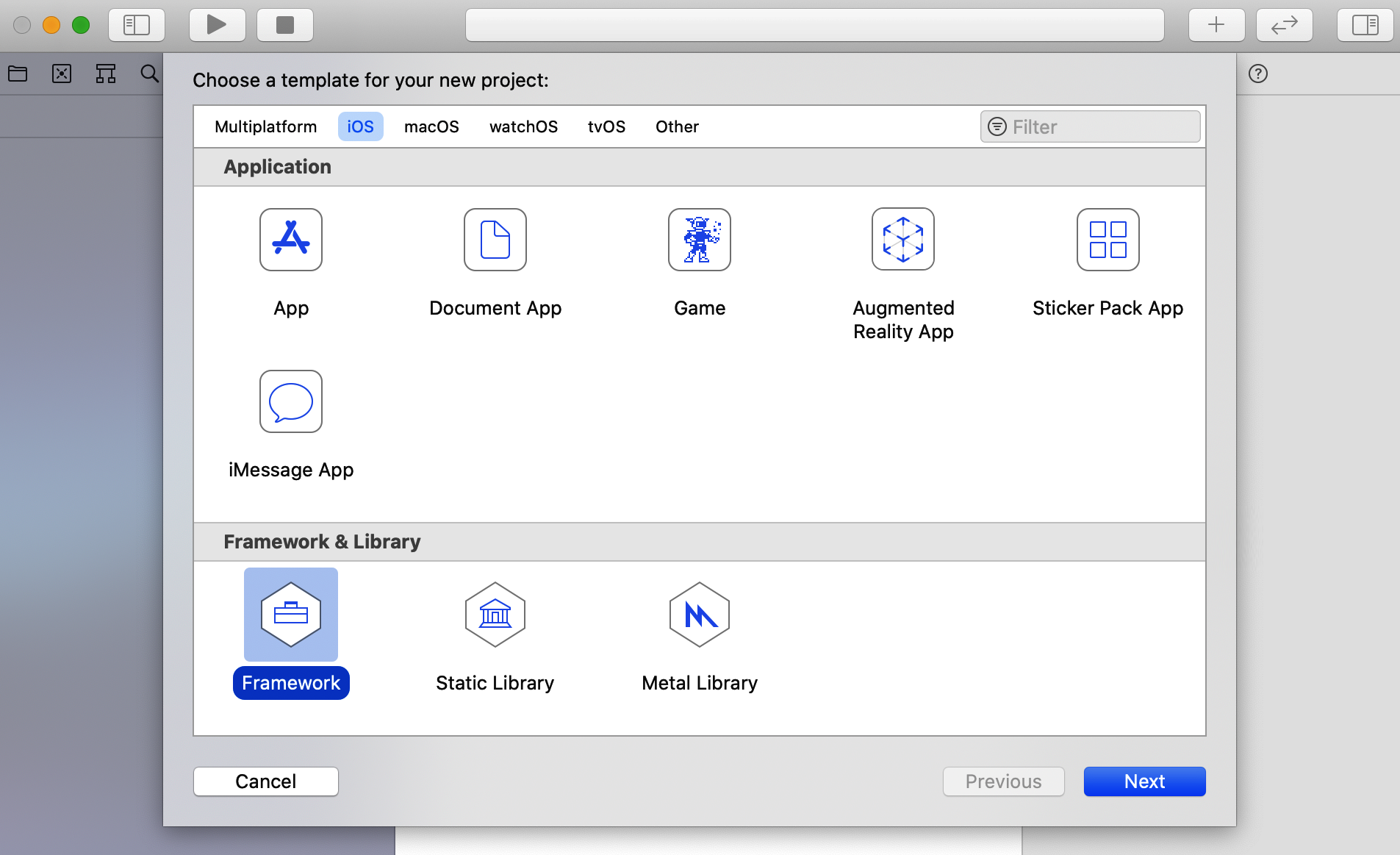The width and height of the screenshot is (1400, 855).
Task: Select Augmented Reality App template
Action: pos(903,240)
